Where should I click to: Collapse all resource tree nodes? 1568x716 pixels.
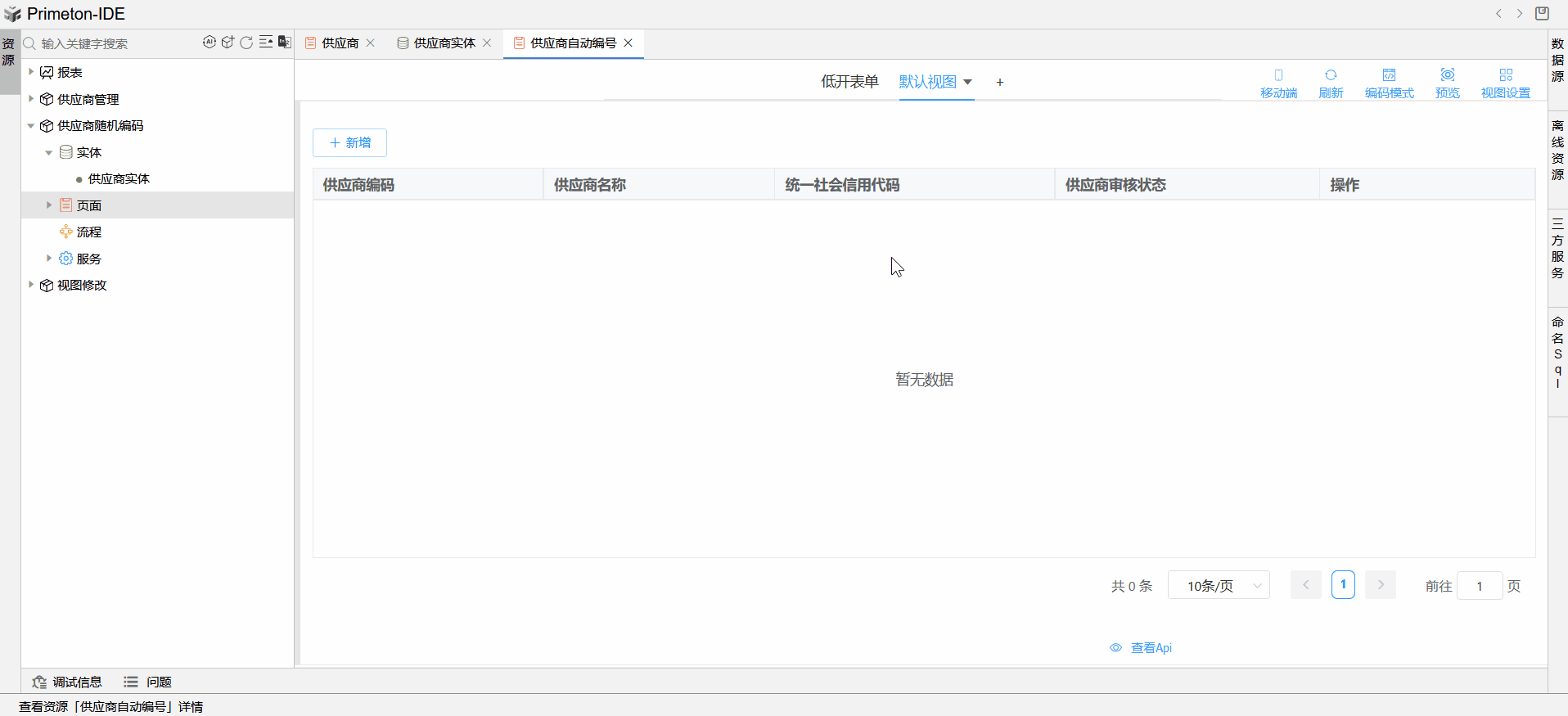click(x=266, y=43)
